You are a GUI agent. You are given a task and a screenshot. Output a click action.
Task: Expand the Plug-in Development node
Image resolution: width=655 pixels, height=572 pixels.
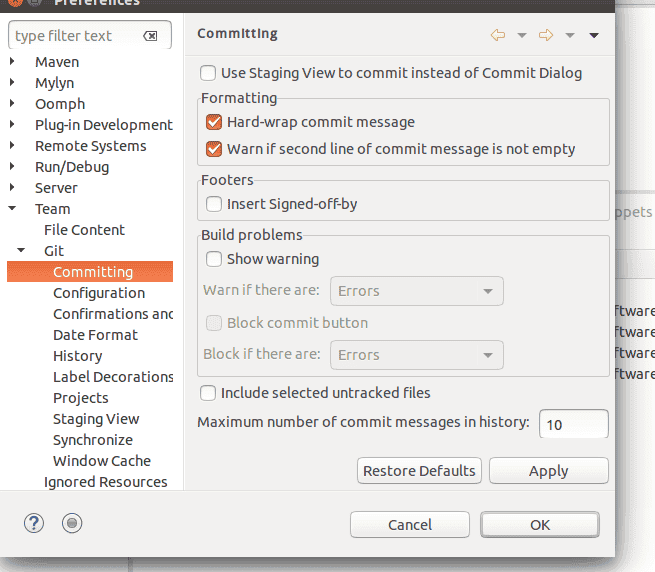(x=12, y=125)
